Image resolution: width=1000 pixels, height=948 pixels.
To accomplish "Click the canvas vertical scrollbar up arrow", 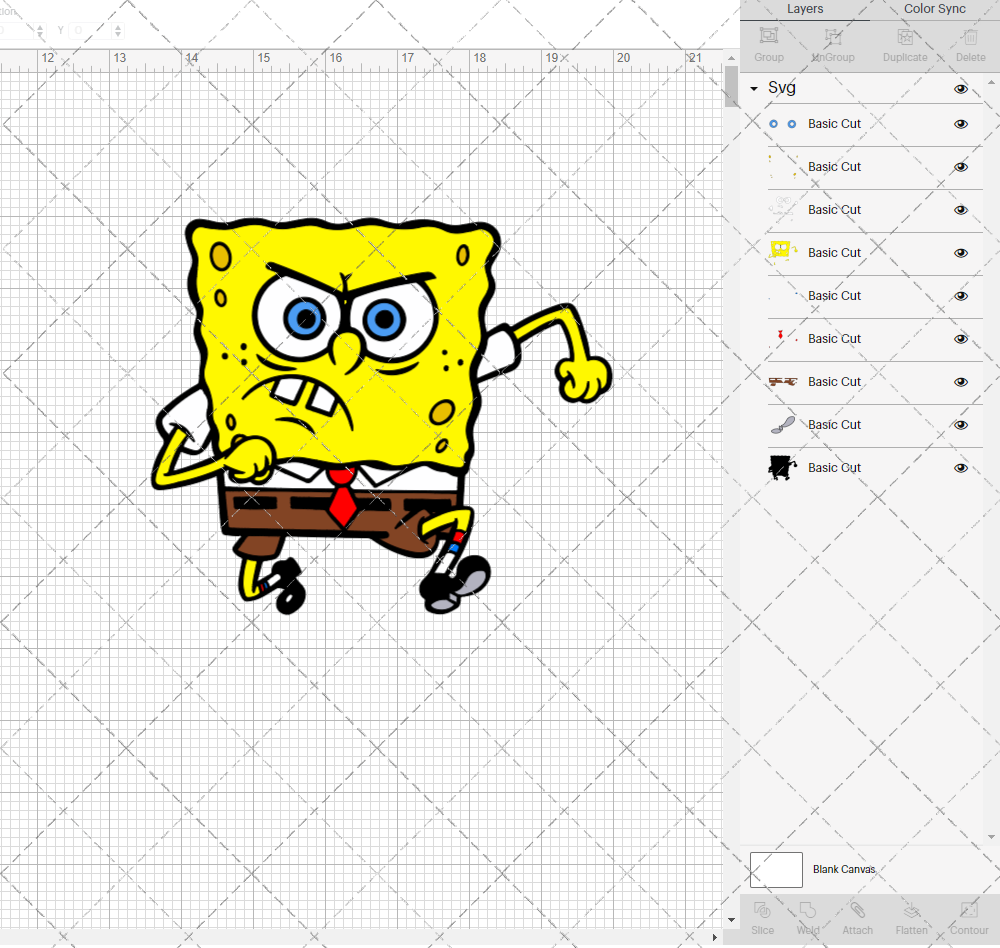I will (x=731, y=58).
